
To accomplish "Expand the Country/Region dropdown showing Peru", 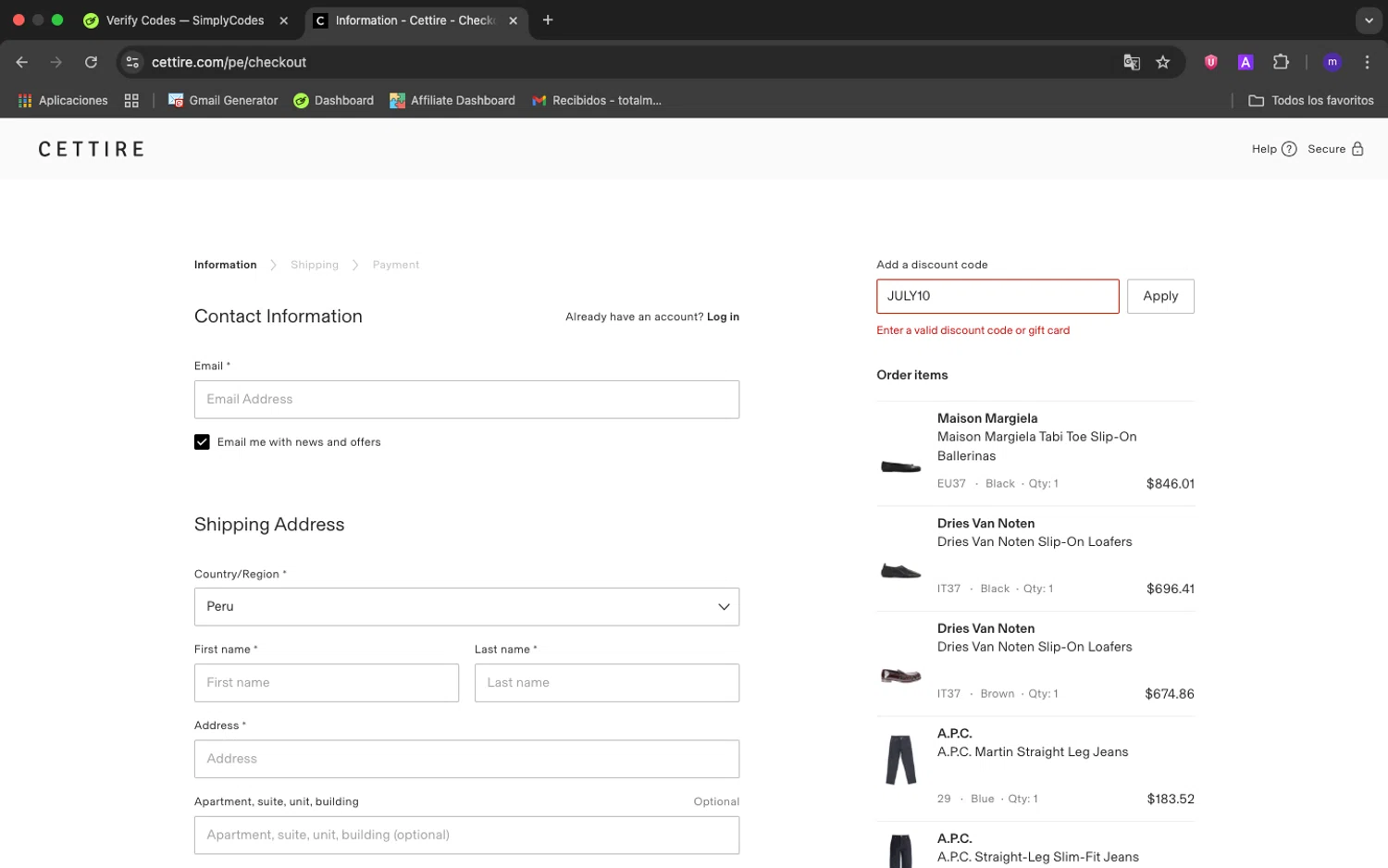I will click(466, 607).
